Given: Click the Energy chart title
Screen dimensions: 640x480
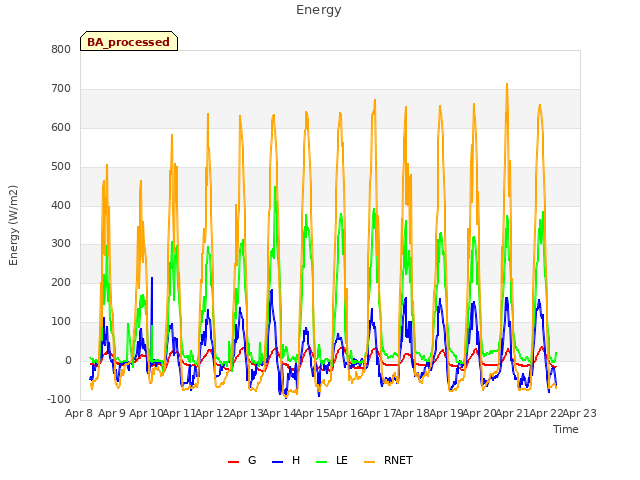Looking at the screenshot, I should tap(319, 10).
